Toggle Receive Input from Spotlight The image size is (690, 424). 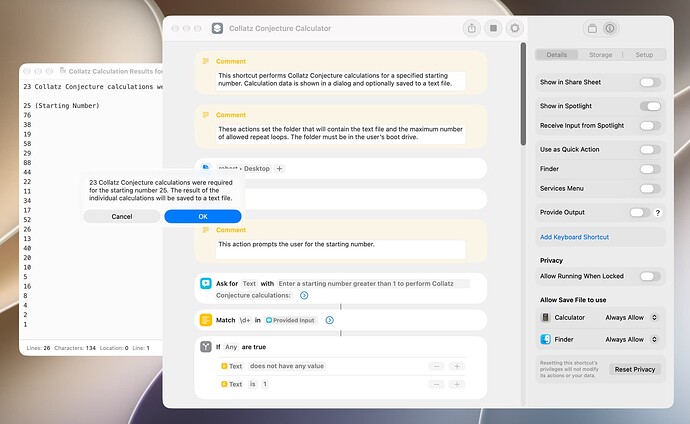[650, 126]
